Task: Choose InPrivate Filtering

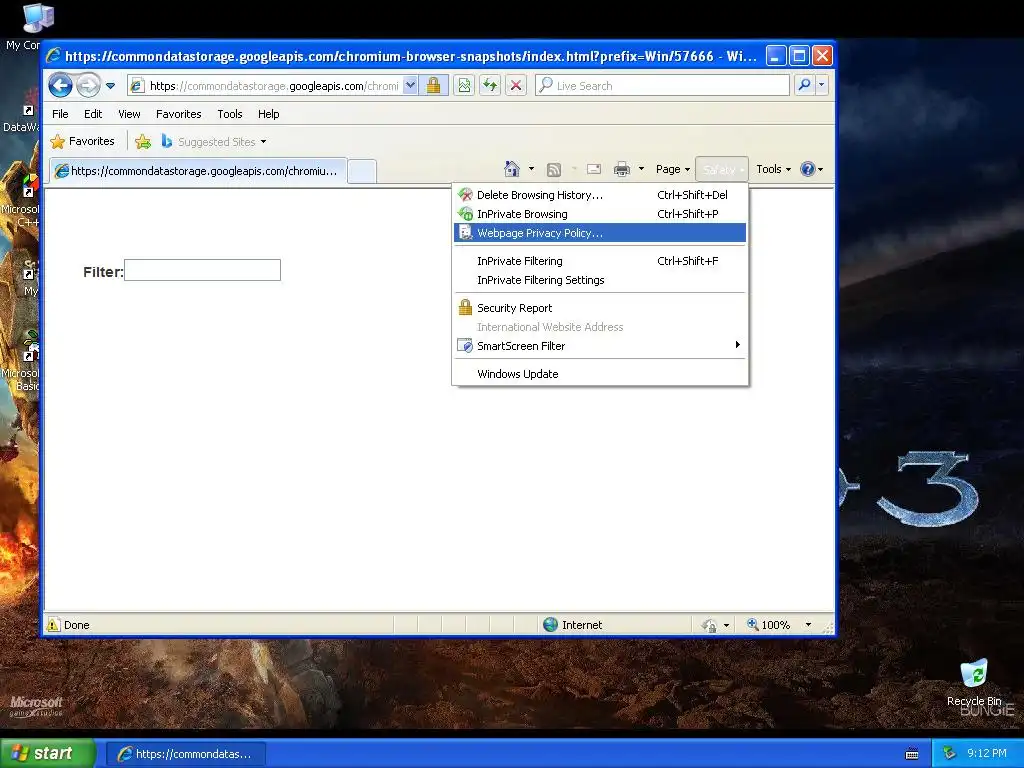Action: click(x=600, y=261)
